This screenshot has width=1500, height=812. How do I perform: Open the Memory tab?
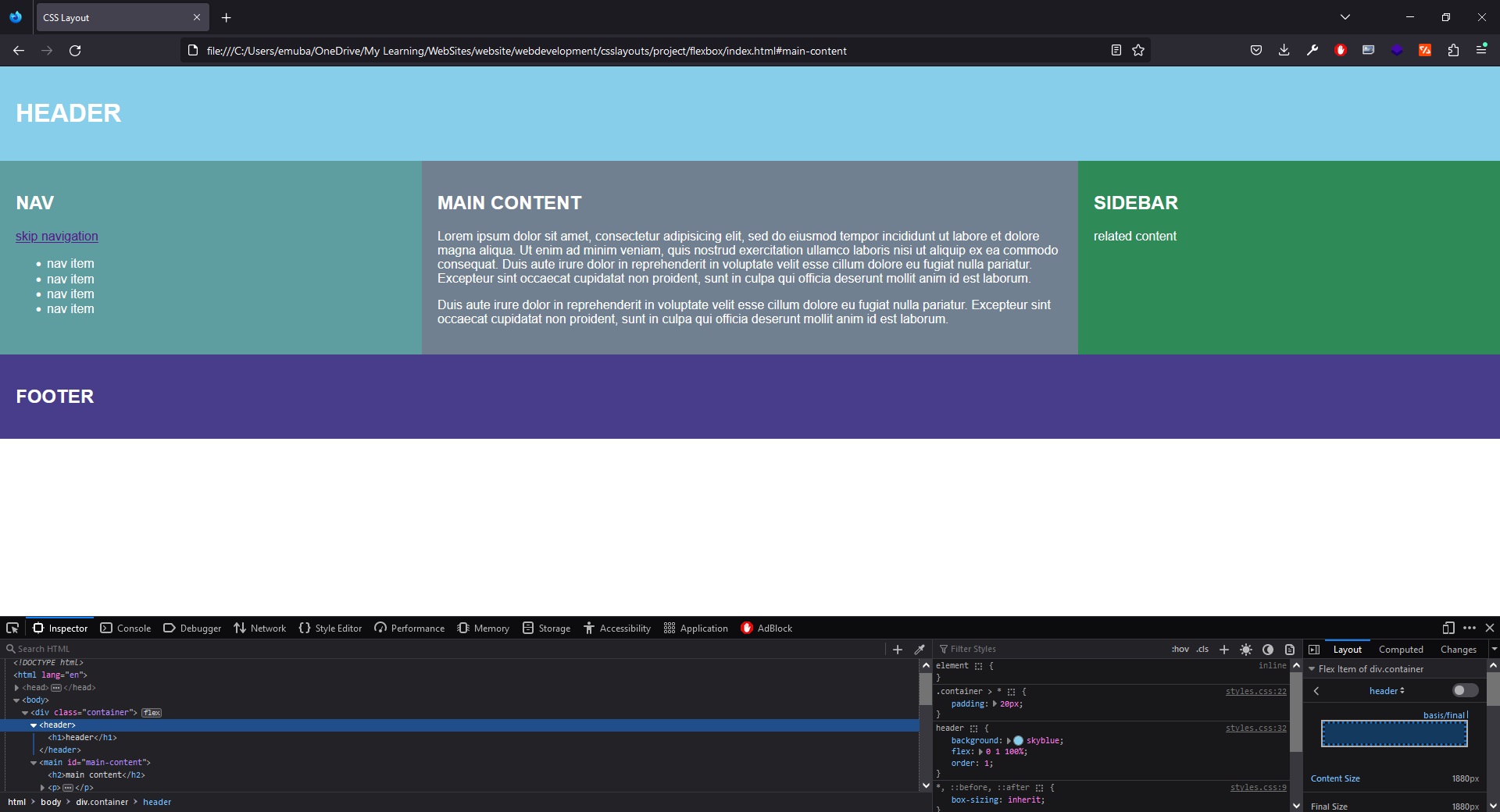[x=483, y=628]
